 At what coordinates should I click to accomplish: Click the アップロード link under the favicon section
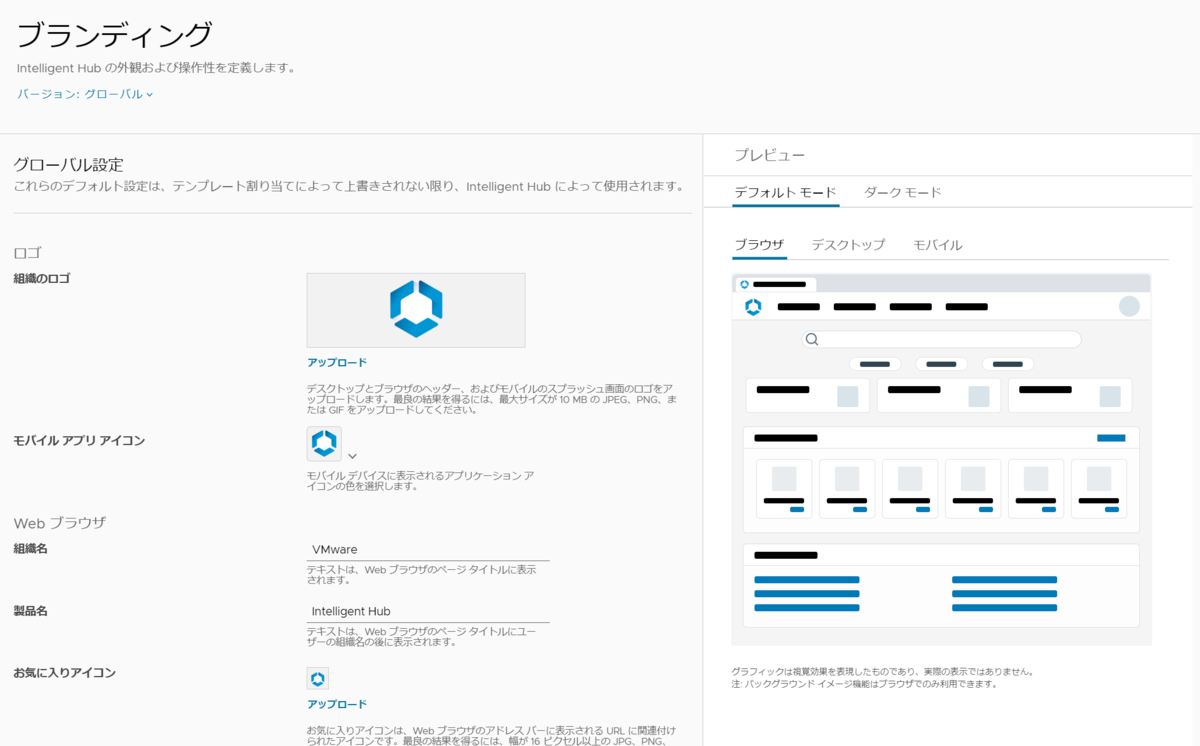(x=337, y=704)
